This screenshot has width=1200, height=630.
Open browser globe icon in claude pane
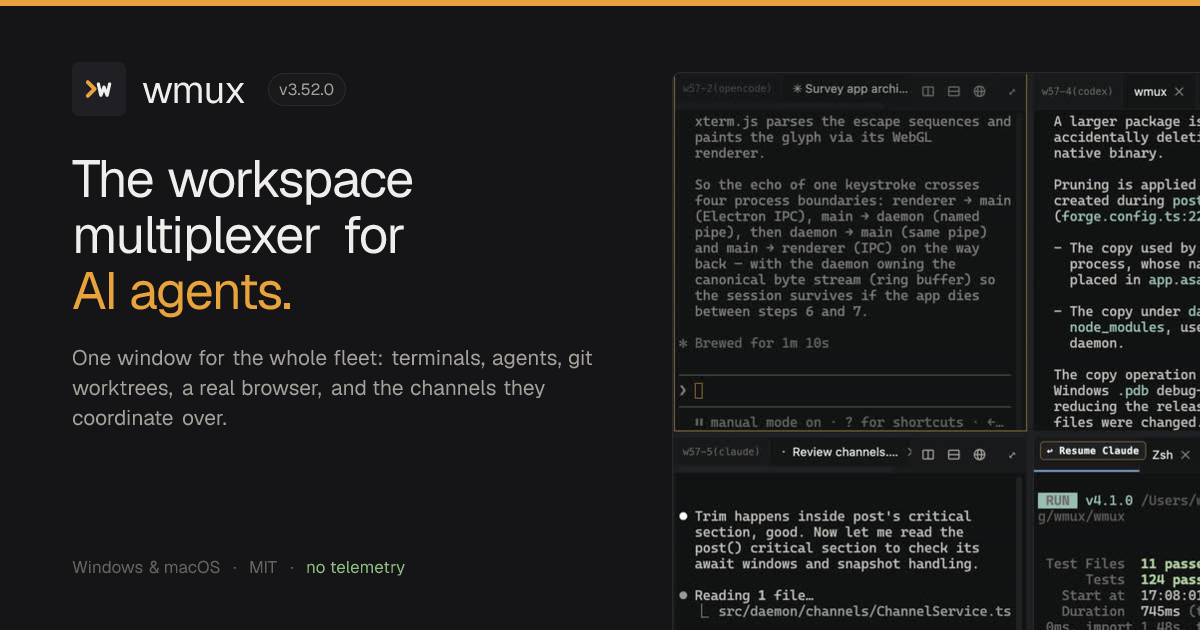click(980, 454)
